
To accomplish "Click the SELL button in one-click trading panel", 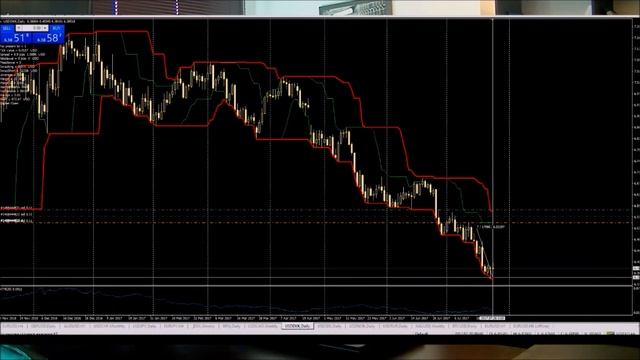I will [x=7, y=28].
